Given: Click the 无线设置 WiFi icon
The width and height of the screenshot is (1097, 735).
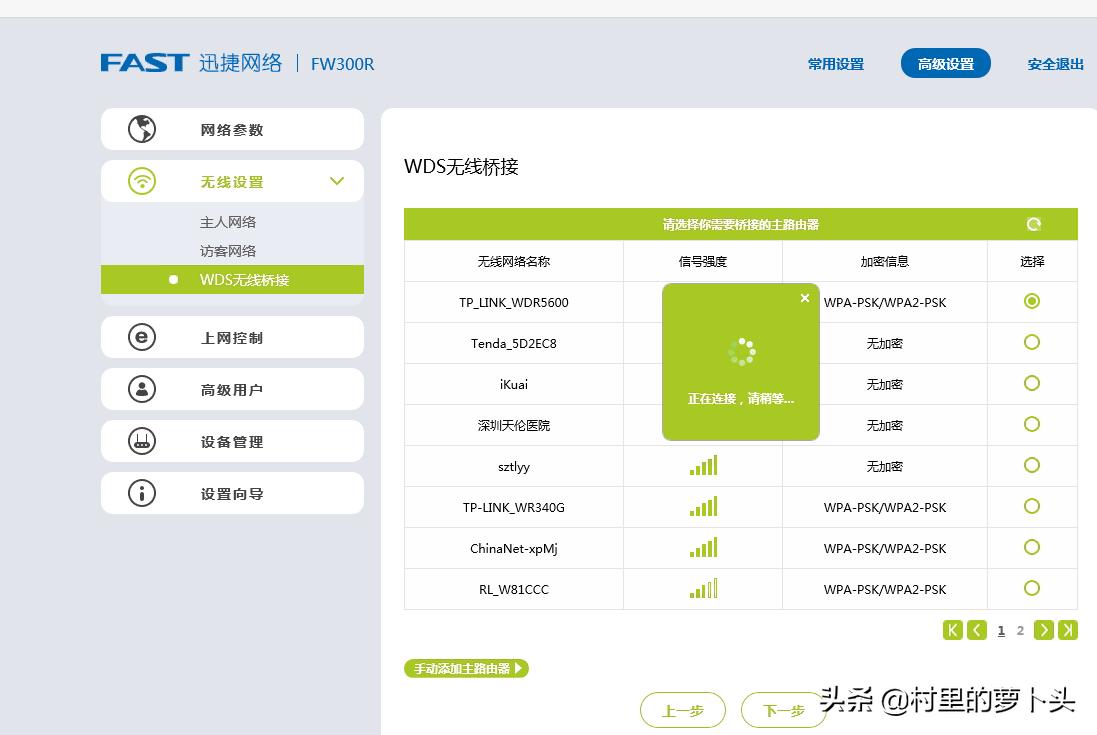Looking at the screenshot, I should tap(142, 181).
